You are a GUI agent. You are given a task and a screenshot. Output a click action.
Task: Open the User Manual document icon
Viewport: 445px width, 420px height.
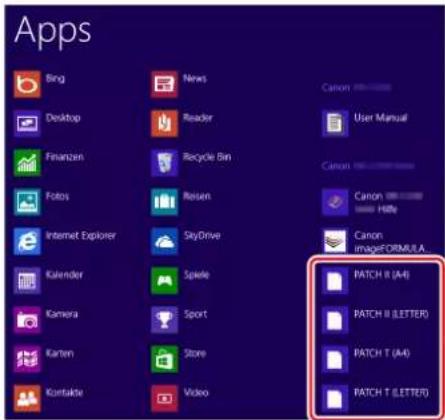pos(335,124)
